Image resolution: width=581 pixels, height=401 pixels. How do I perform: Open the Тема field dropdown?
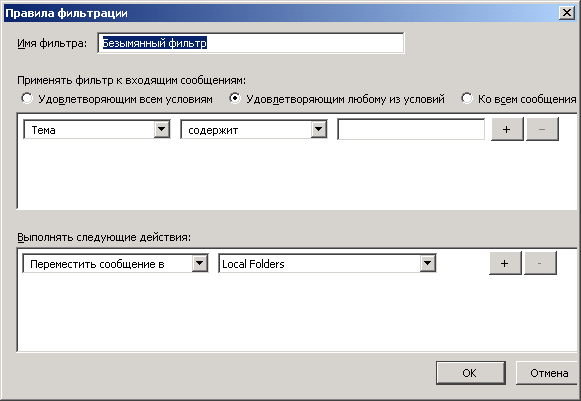(97, 130)
